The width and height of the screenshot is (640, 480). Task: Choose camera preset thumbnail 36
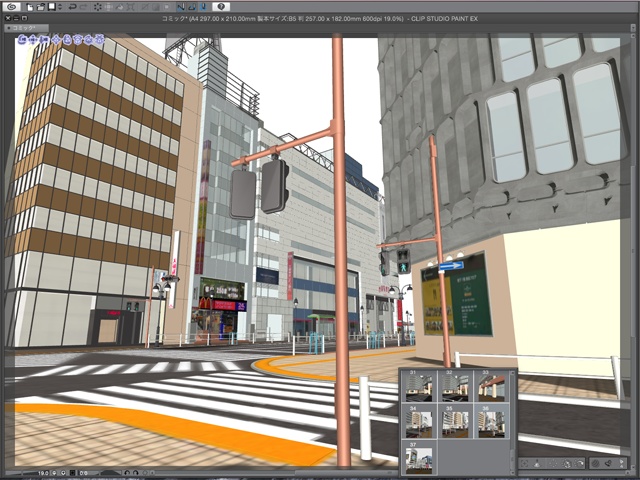point(491,422)
